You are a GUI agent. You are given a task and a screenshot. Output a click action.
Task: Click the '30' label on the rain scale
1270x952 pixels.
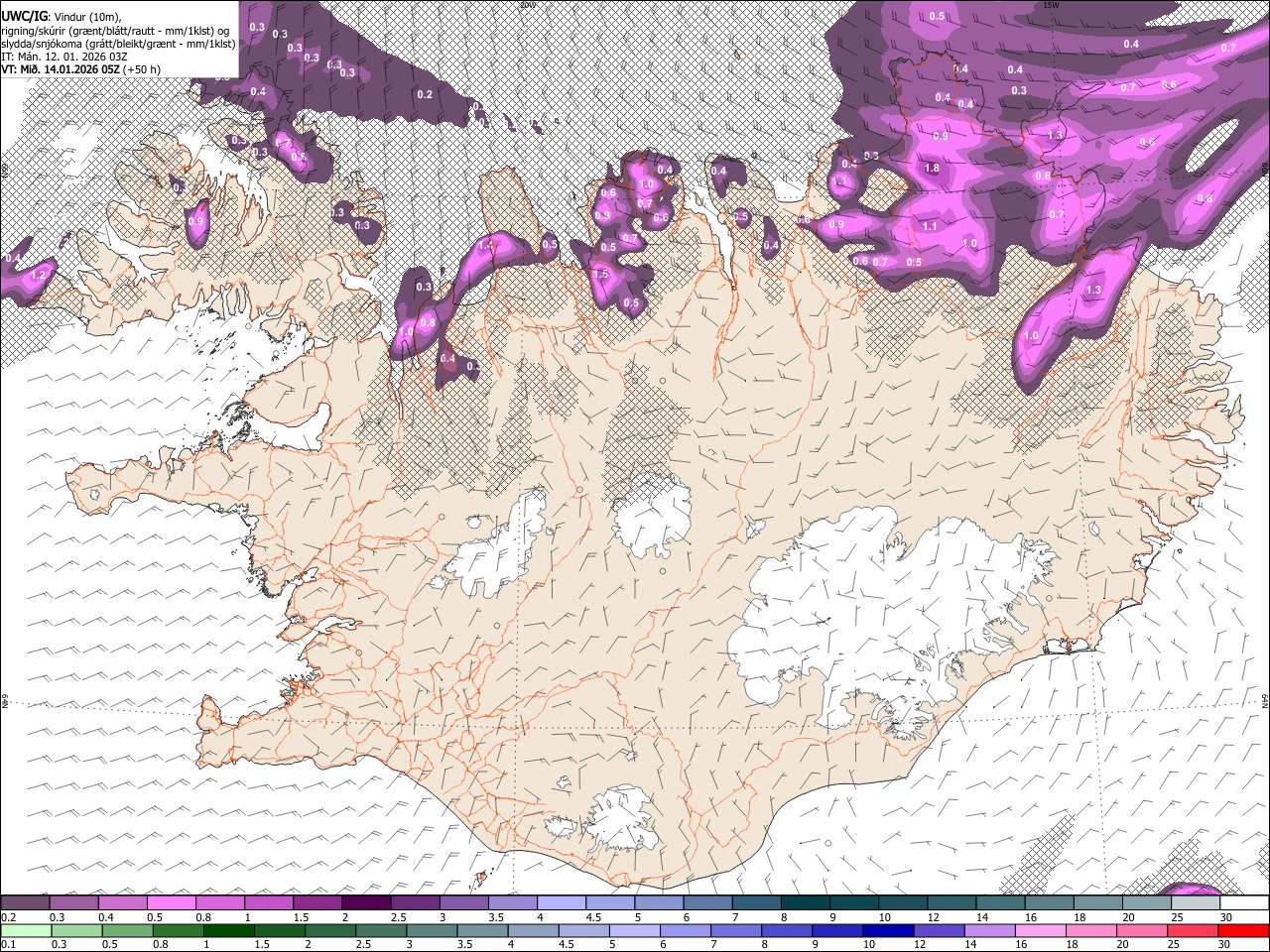coord(1223,944)
